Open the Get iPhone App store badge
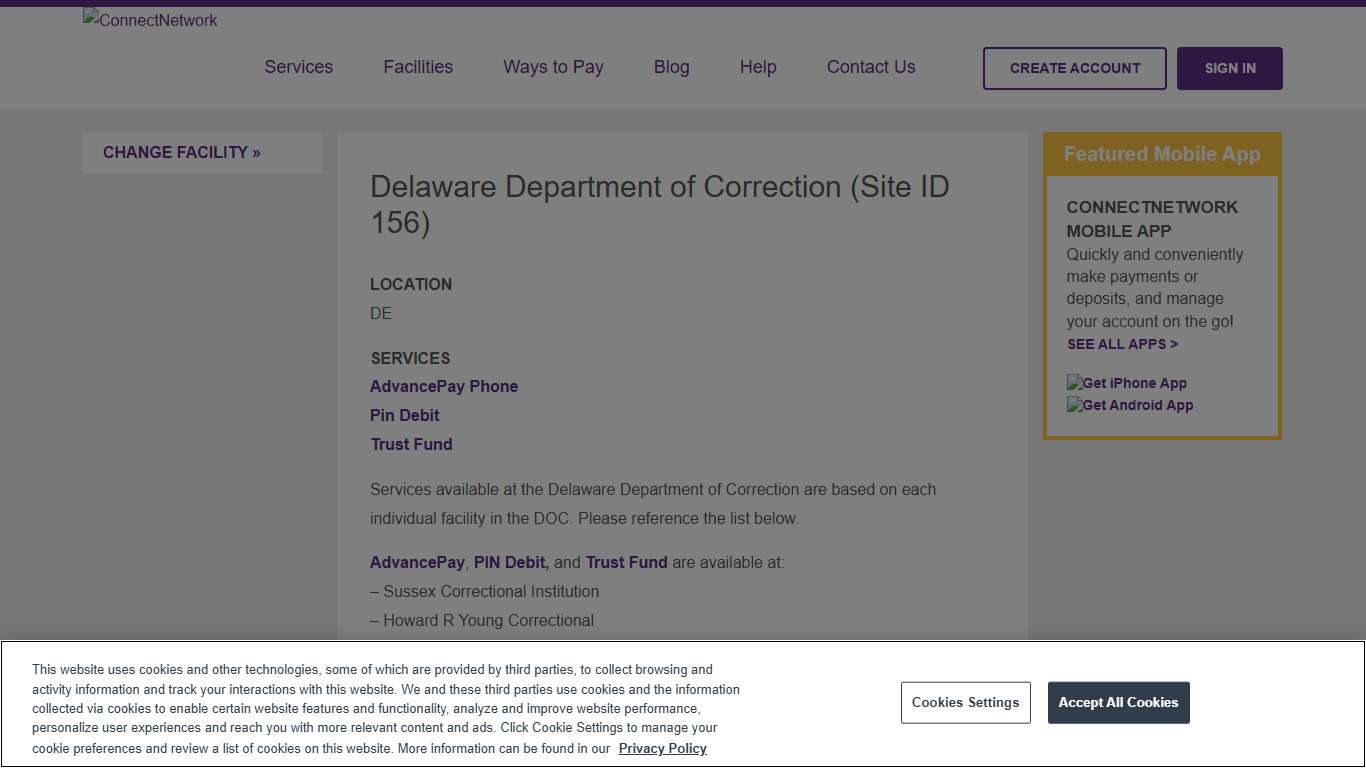Screen dimensions: 1366x768 1126,383
